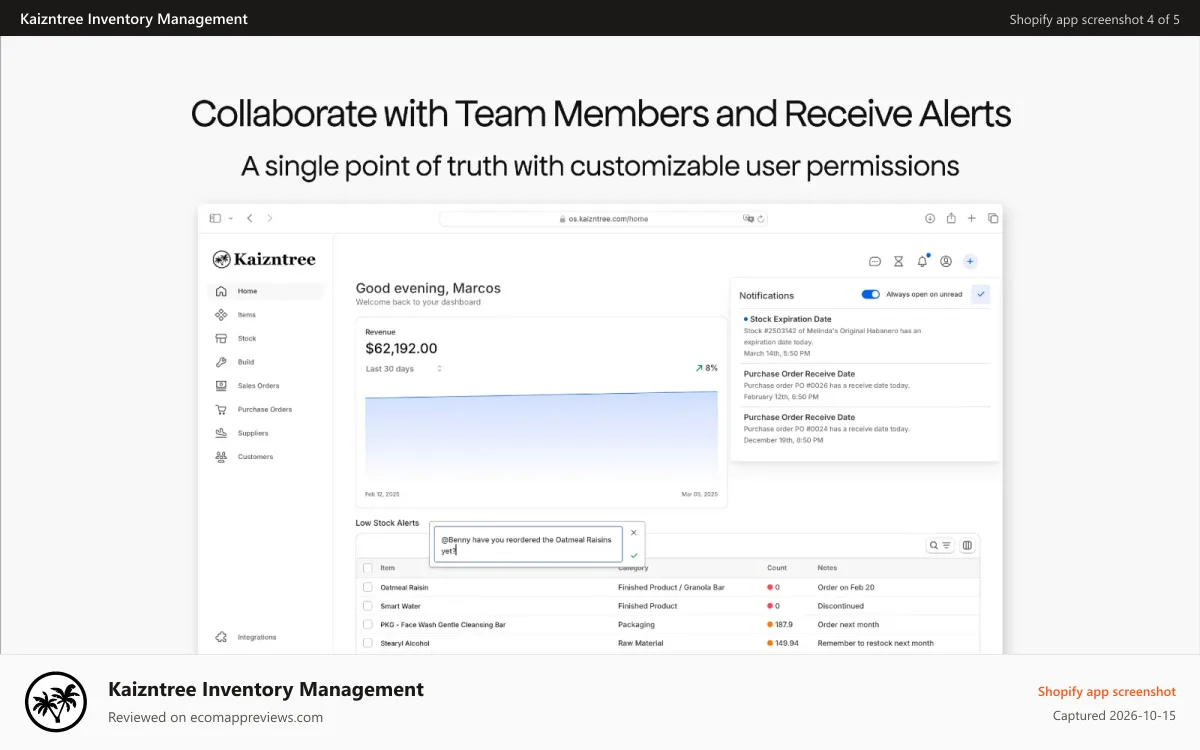Check the PKG - Face Wash row checkbox

click(368, 624)
